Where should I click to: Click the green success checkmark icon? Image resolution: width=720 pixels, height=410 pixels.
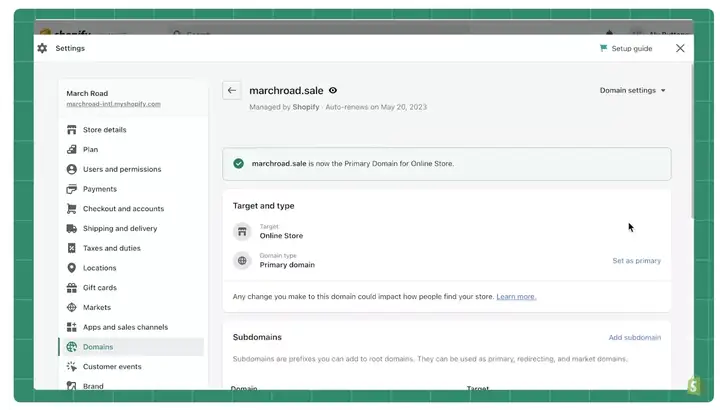(238, 163)
